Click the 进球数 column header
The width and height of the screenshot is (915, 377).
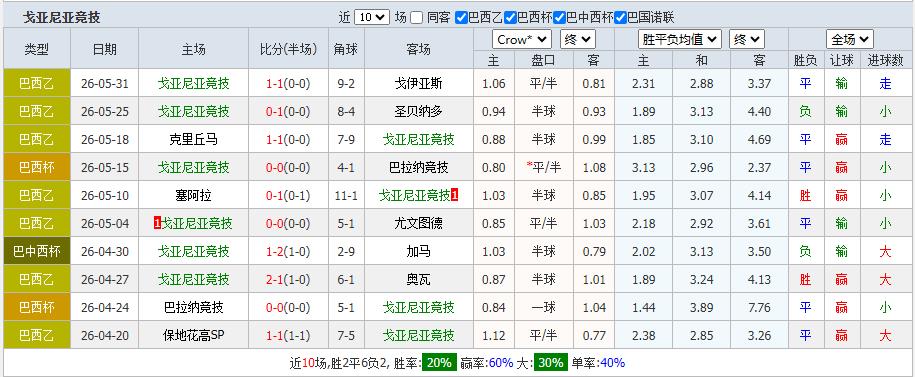click(x=885, y=60)
